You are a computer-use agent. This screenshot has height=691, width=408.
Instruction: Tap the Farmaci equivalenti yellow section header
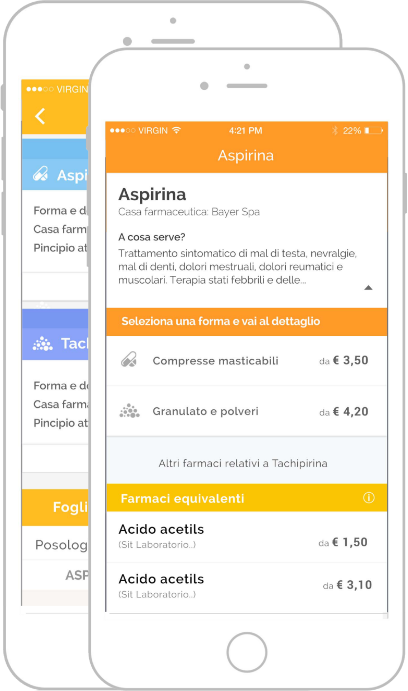tap(247, 498)
